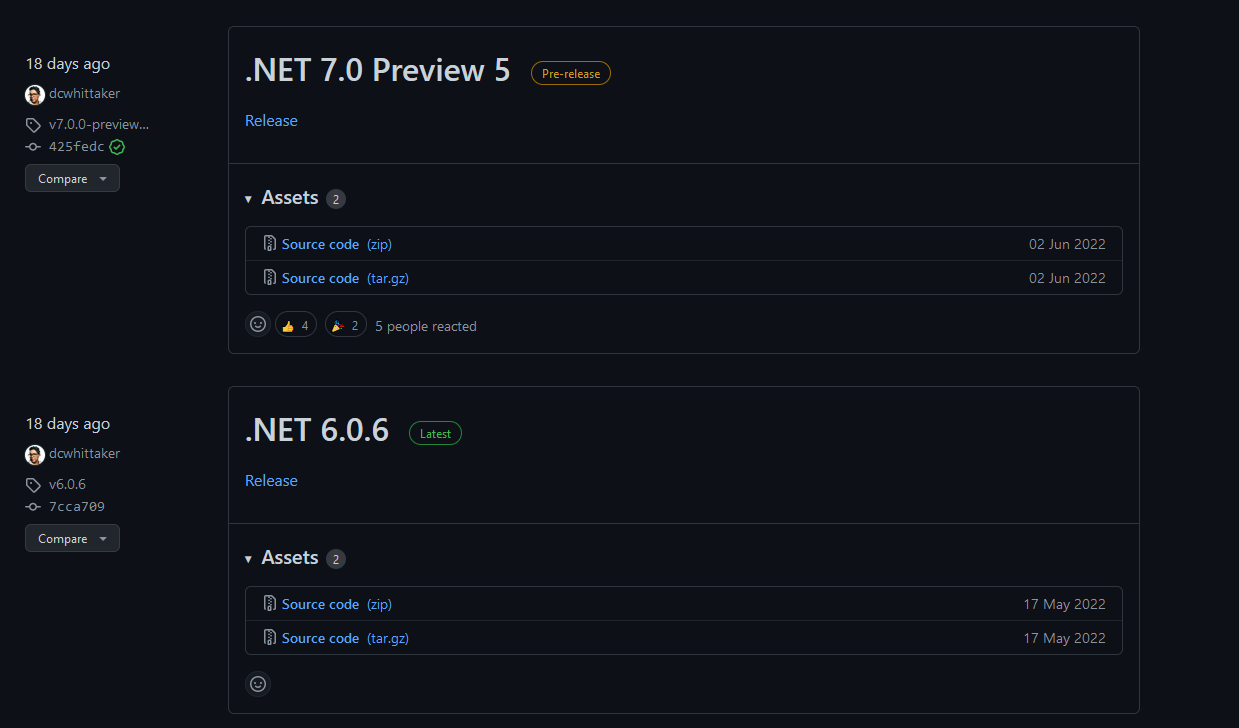1239x728 pixels.
Task: Click the v7.0.0-preview tag icon
Action: (x=34, y=125)
